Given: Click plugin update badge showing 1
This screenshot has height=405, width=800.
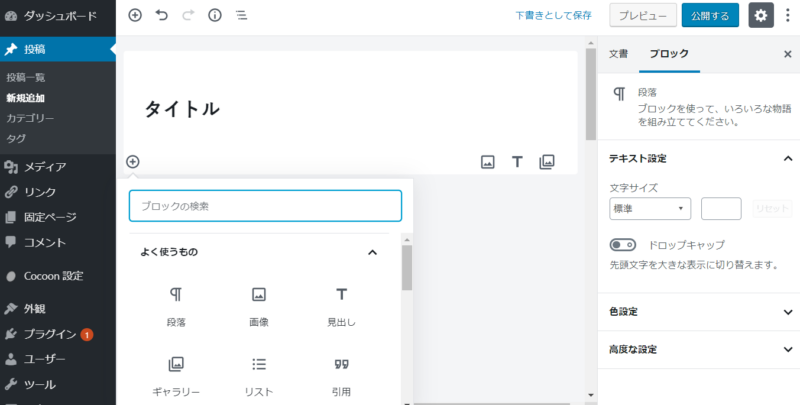Looking at the screenshot, I should pyautogui.click(x=87, y=335).
